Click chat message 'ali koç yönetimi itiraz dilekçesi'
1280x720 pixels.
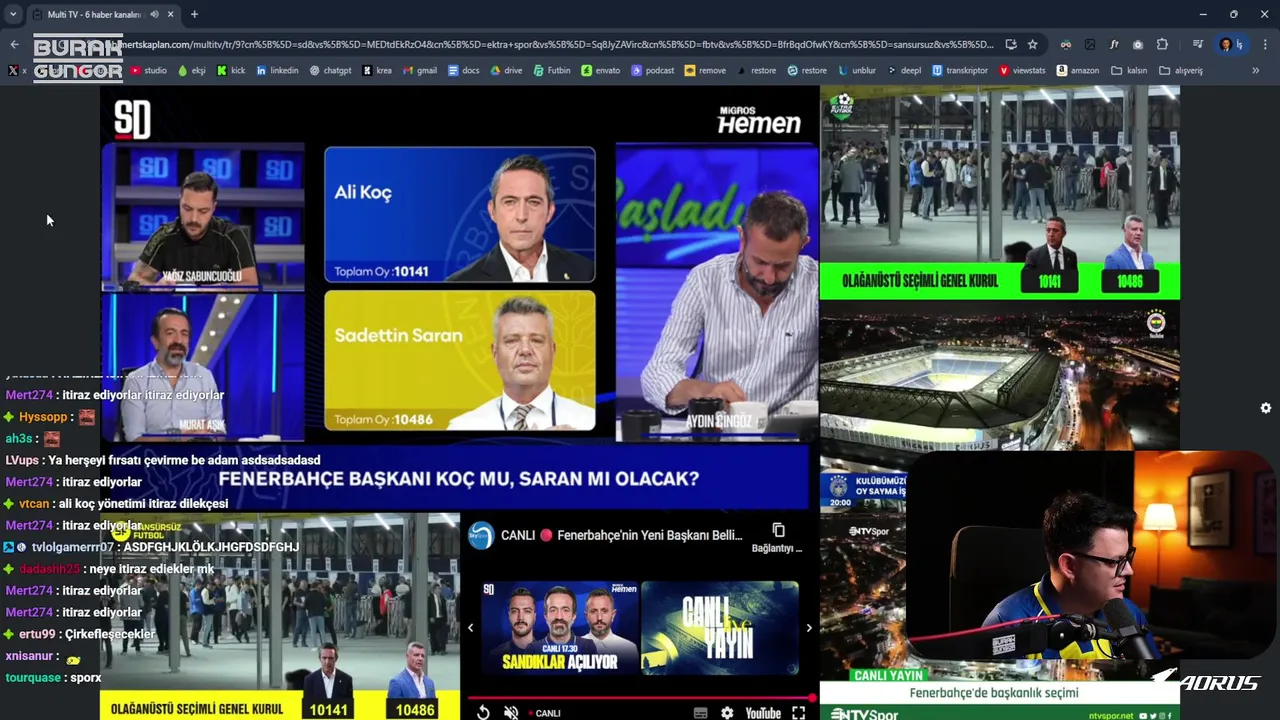pyautogui.click(x=143, y=504)
